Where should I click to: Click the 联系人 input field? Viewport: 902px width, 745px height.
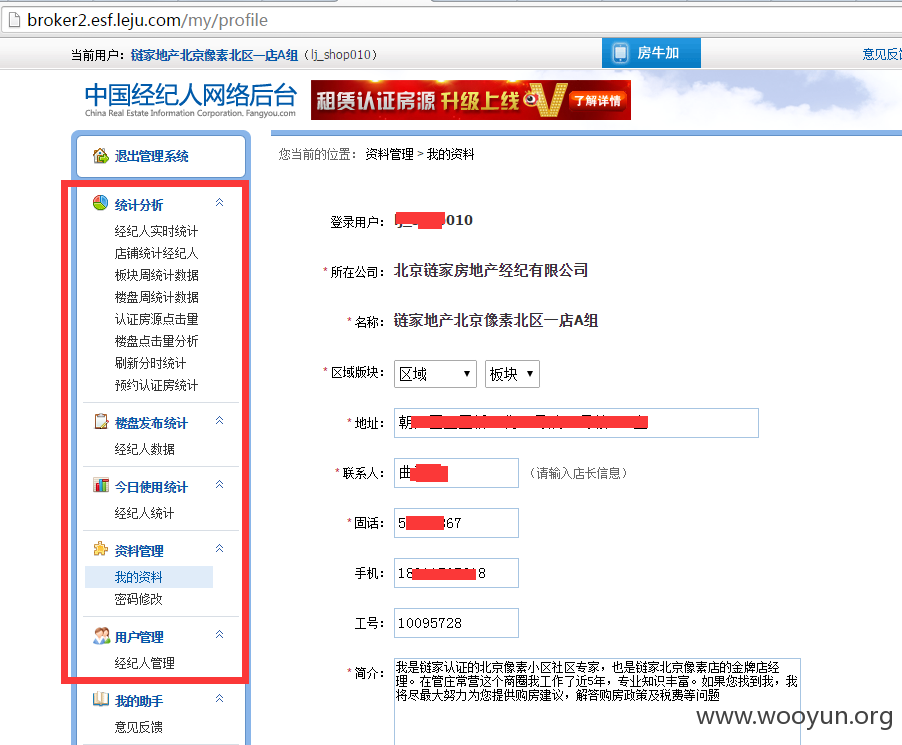coord(456,473)
